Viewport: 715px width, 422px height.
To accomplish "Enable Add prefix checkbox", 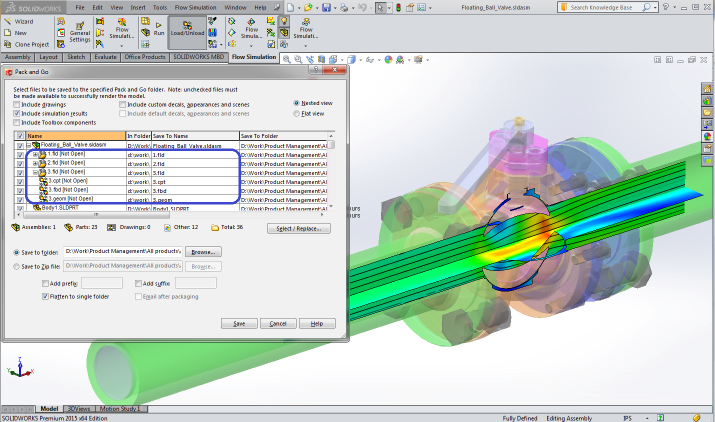I will (45, 283).
